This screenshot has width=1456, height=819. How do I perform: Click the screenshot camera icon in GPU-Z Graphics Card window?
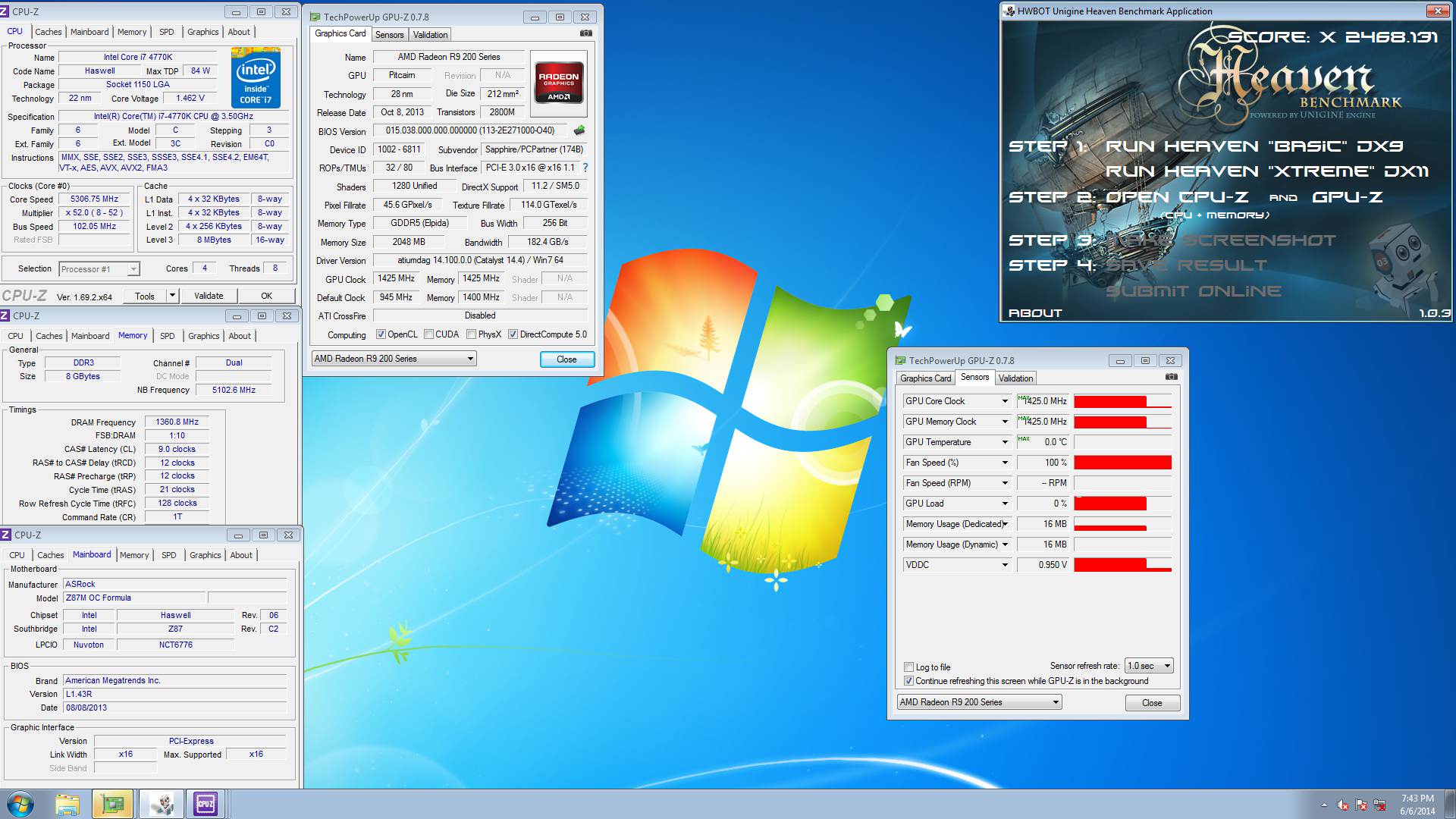point(585,33)
